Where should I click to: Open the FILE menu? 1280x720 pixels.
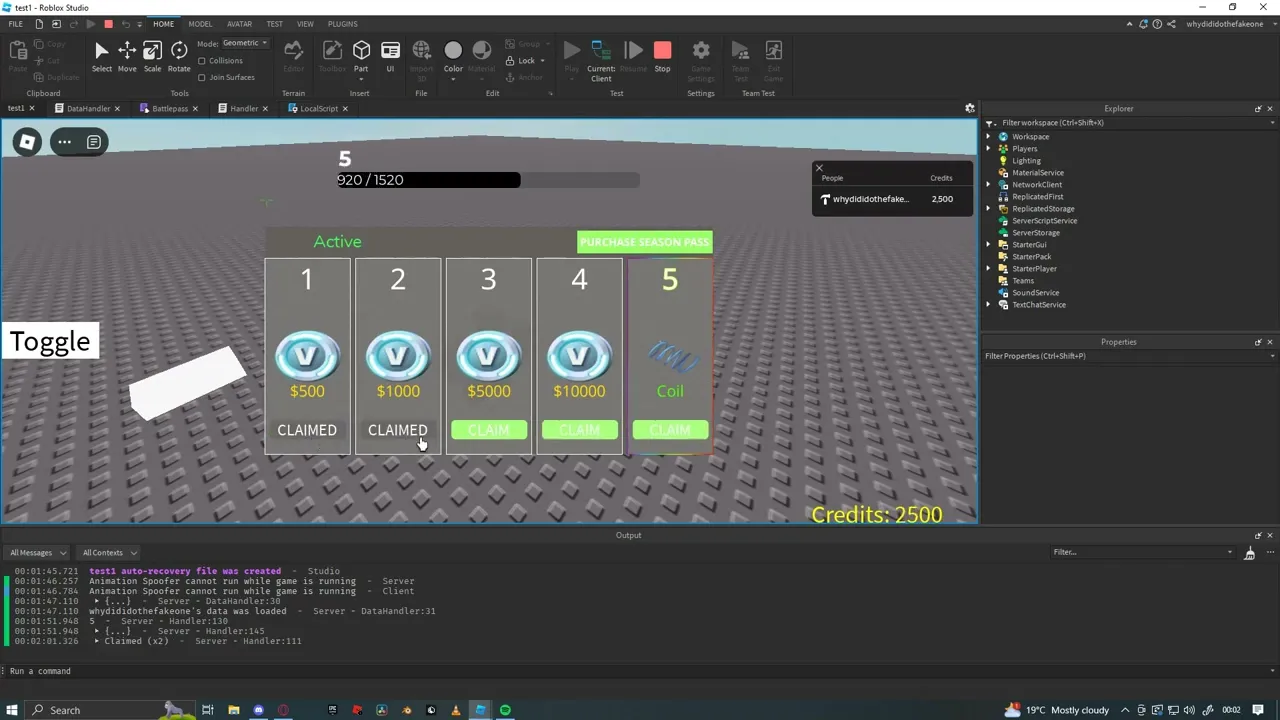point(16,24)
